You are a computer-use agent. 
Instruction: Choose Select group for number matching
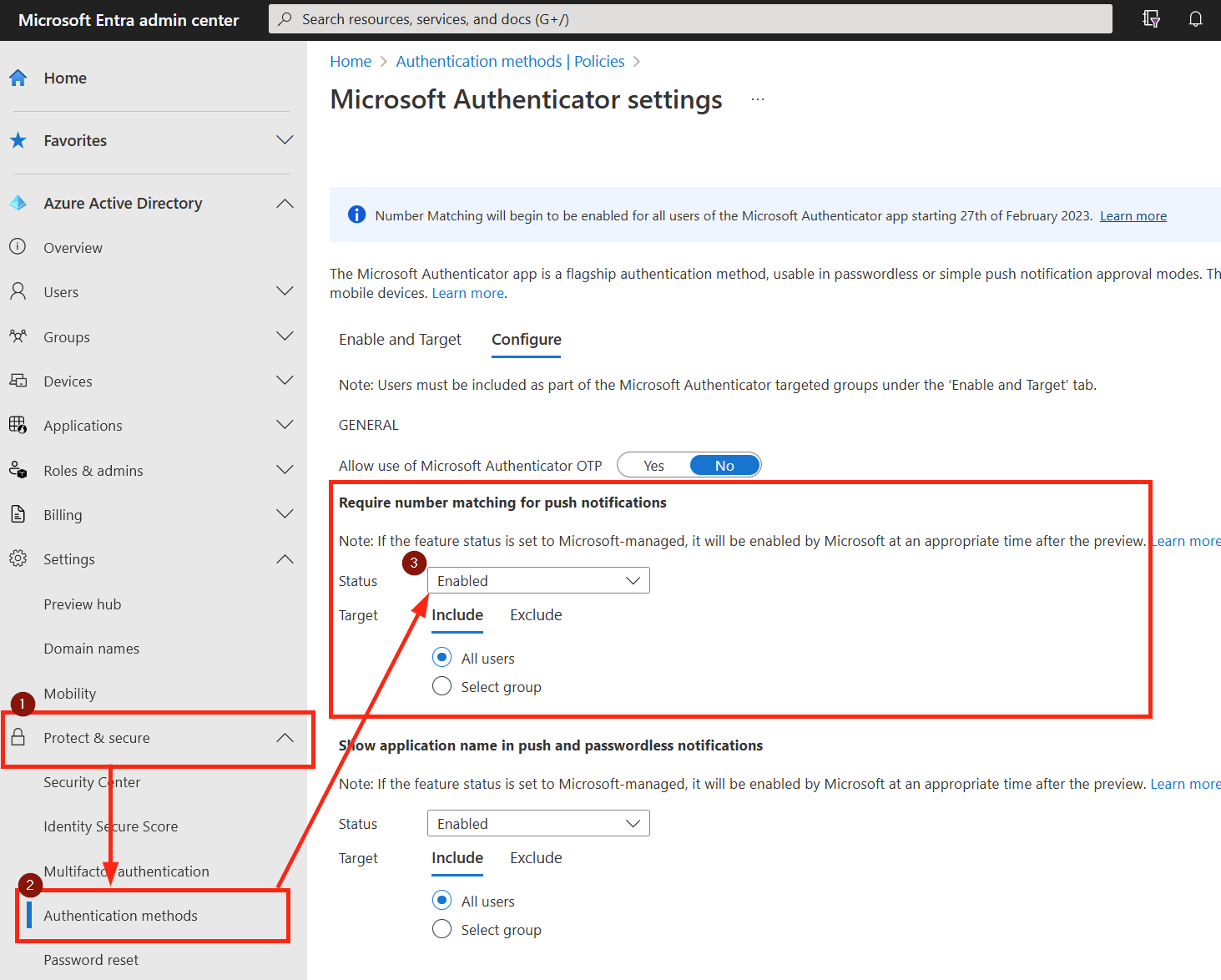pyautogui.click(x=442, y=686)
